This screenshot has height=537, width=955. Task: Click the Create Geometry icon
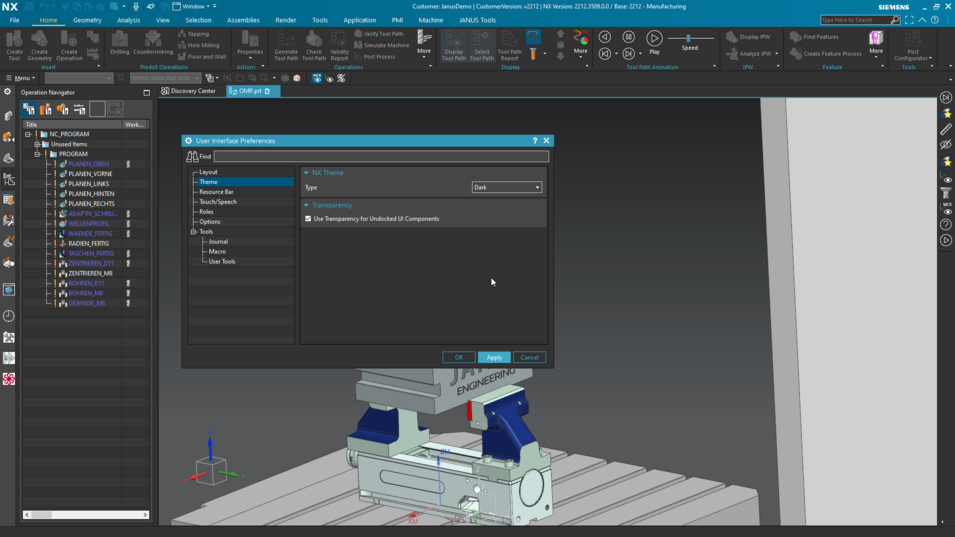(39, 46)
